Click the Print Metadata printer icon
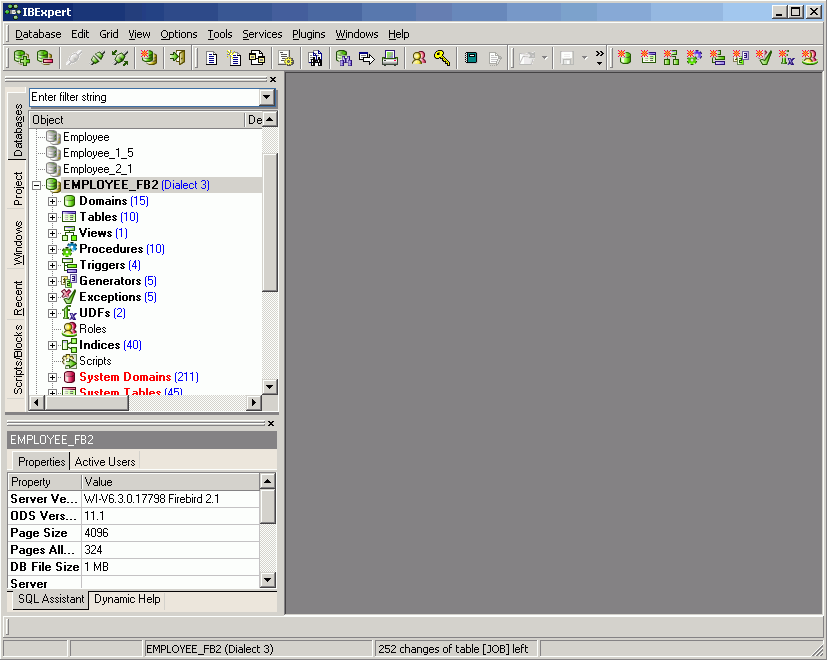The height and width of the screenshot is (660, 827). [x=390, y=58]
